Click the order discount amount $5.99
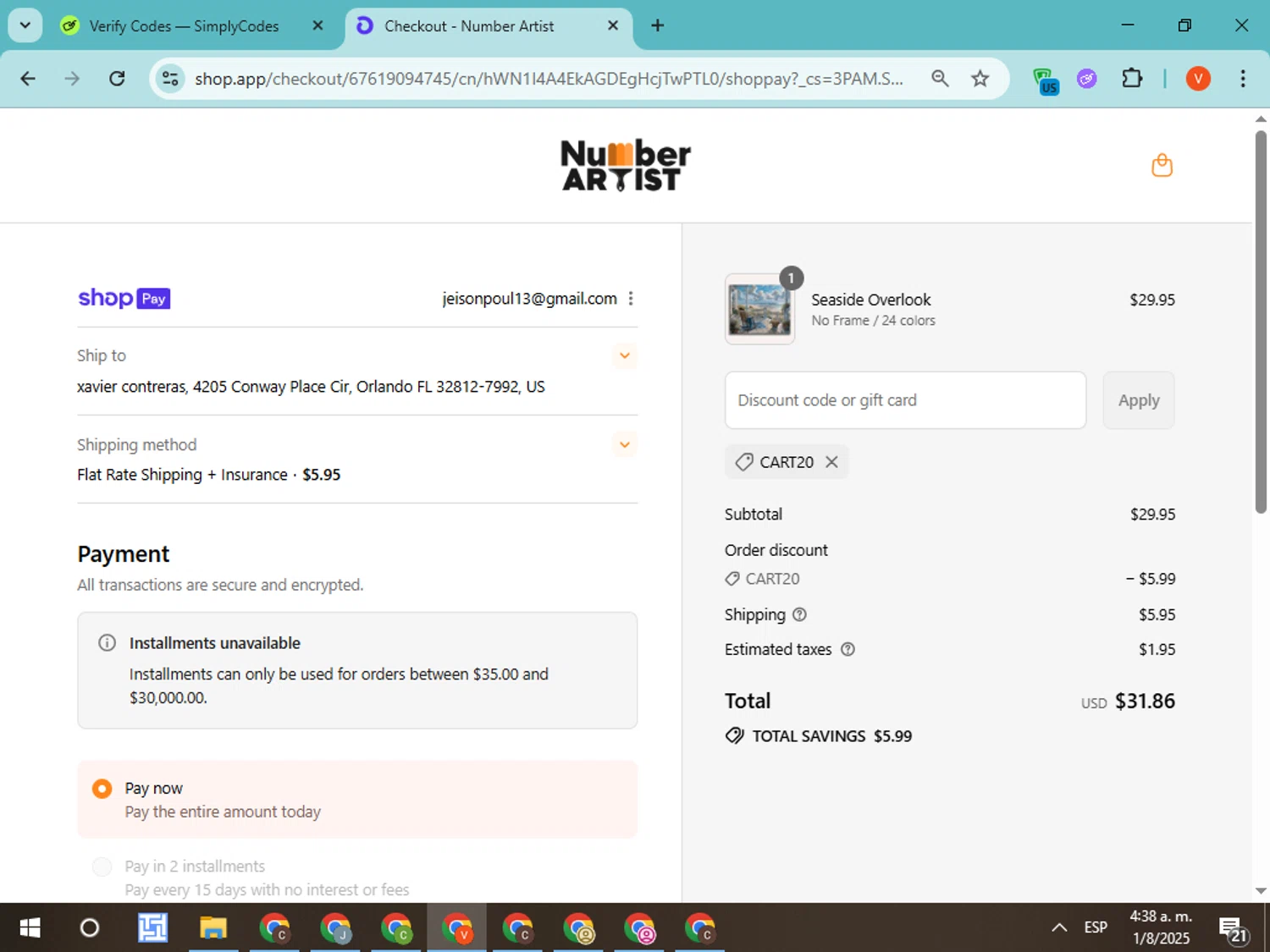Viewport: 1270px width, 952px height. coord(1151,579)
